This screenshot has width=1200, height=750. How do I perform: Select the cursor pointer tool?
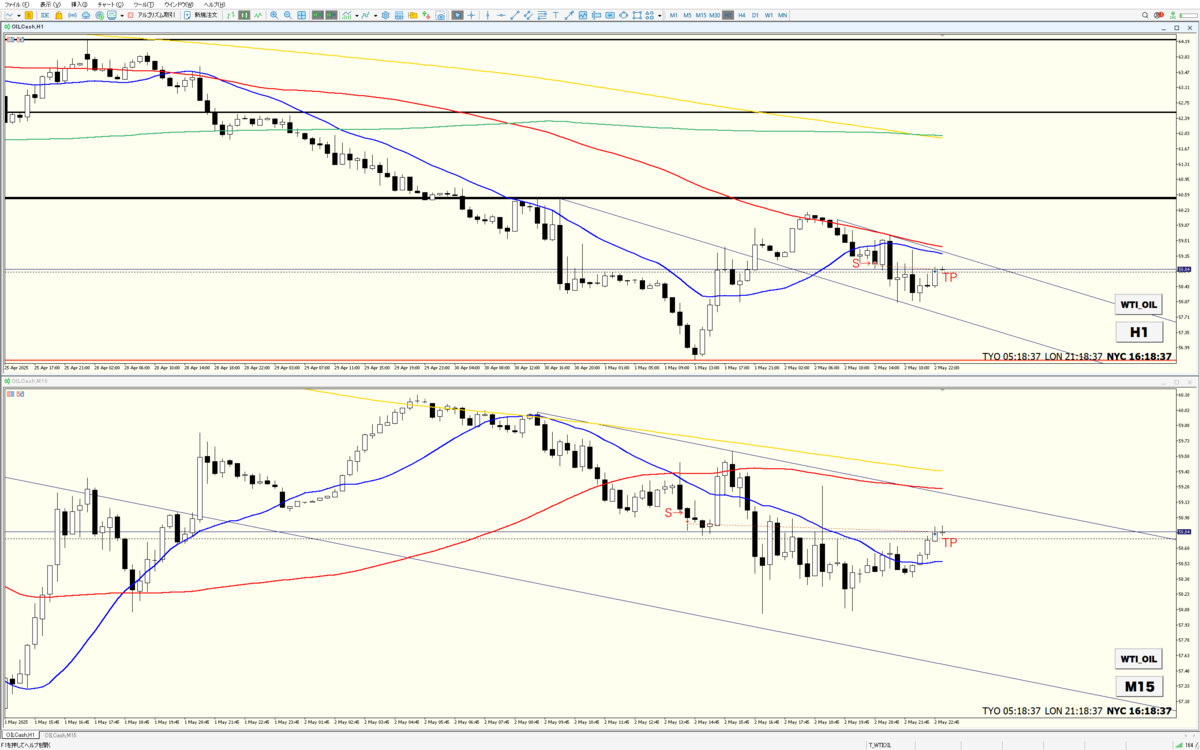(x=458, y=15)
